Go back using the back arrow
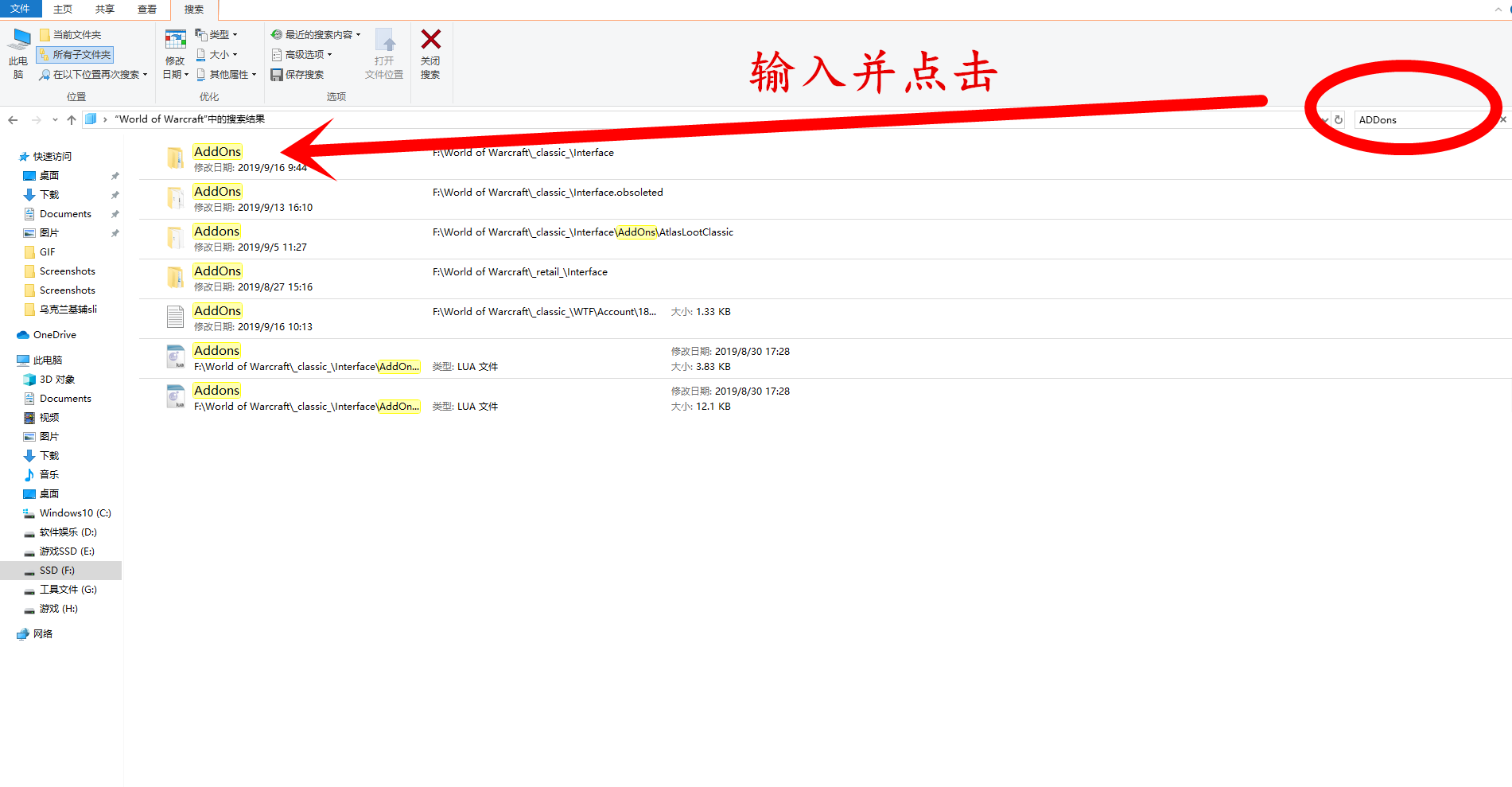The width and height of the screenshot is (1512, 787). coord(13,120)
